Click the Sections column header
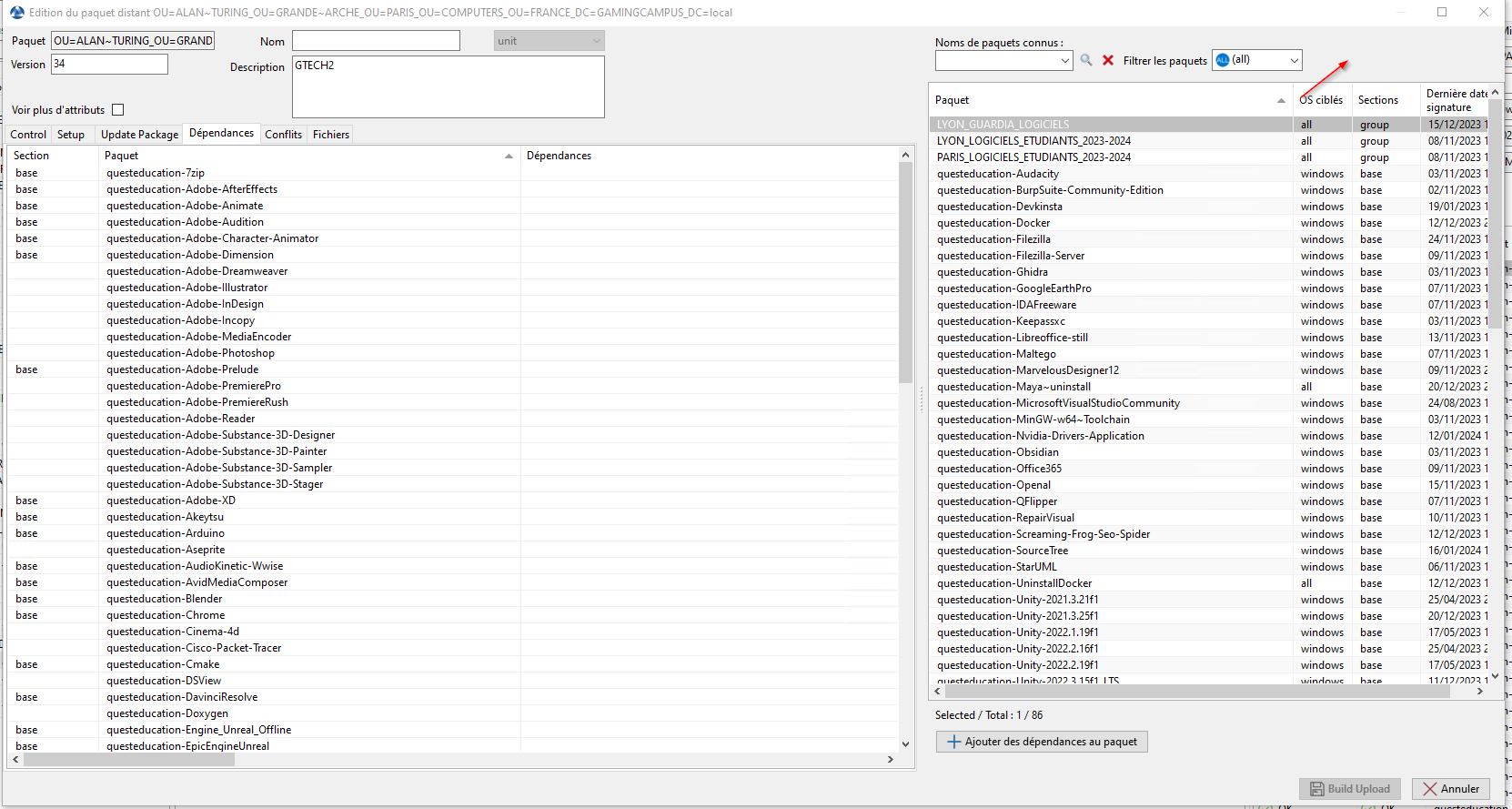The image size is (1512, 809). click(x=1385, y=100)
